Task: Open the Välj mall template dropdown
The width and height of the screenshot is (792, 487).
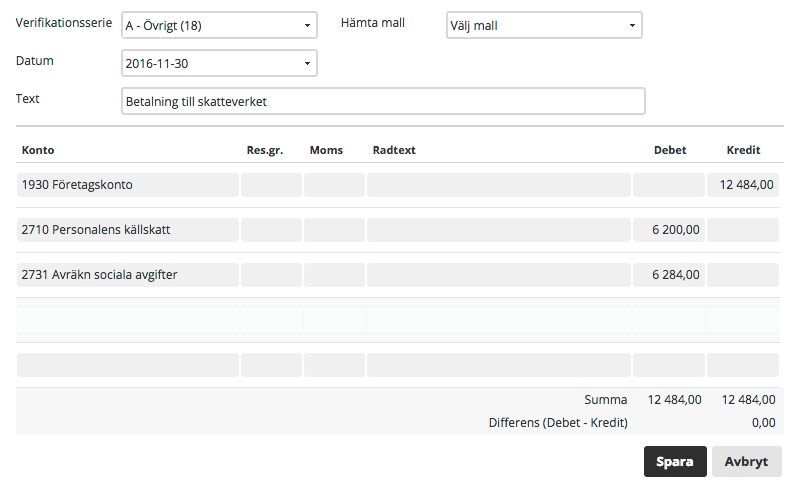Action: [x=544, y=25]
